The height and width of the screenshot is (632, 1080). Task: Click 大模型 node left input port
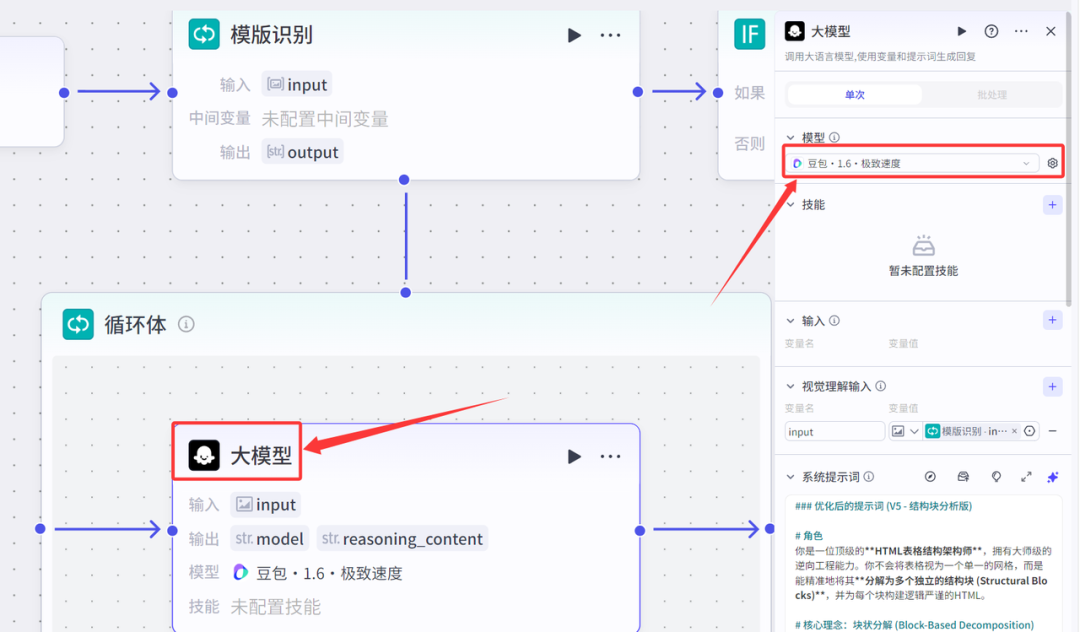click(173, 530)
